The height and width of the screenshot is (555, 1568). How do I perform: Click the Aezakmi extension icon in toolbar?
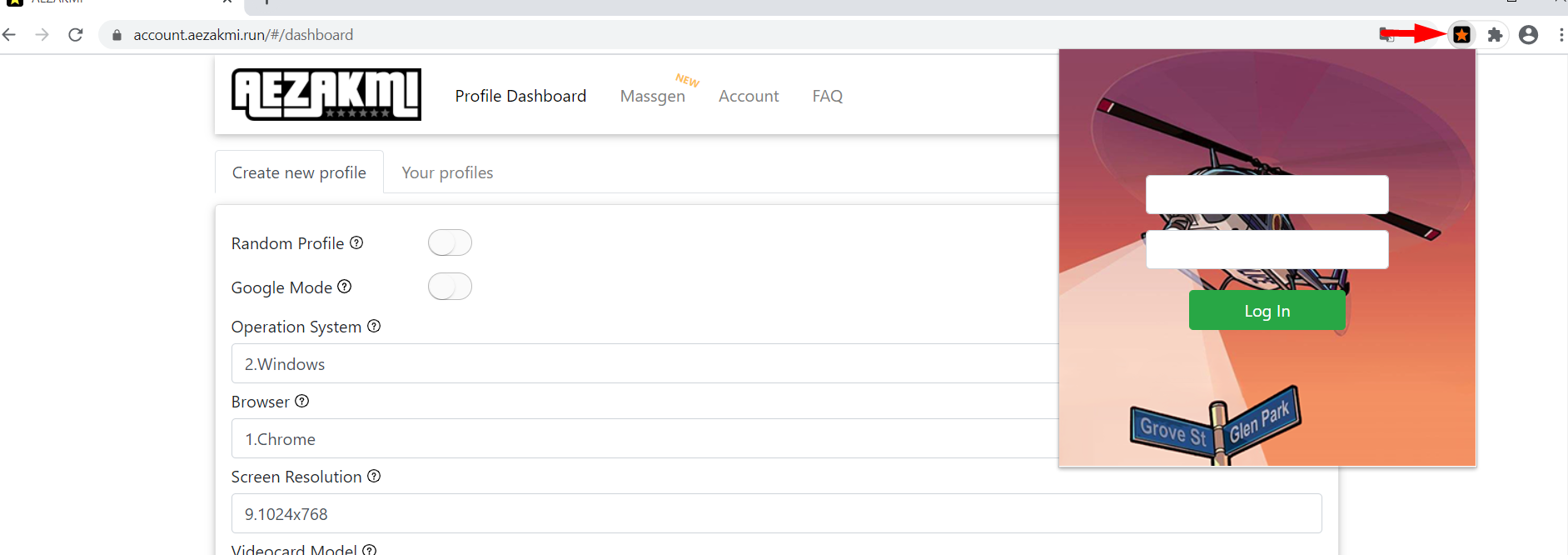point(1461,35)
